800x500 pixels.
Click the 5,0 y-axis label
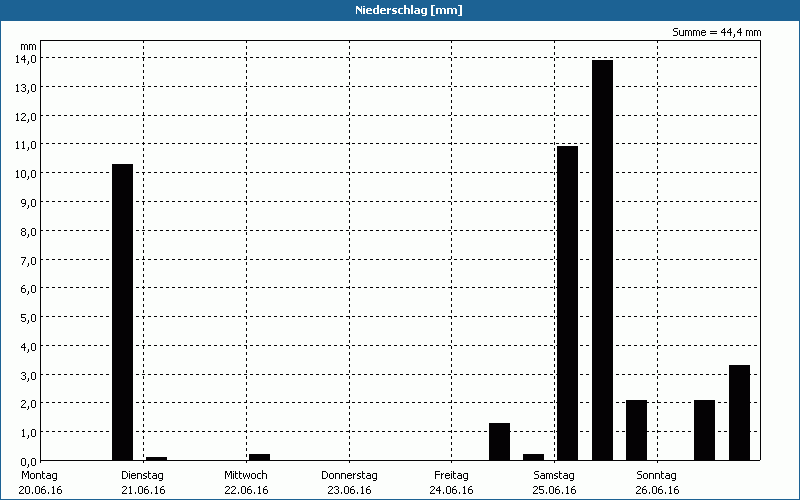[29, 318]
